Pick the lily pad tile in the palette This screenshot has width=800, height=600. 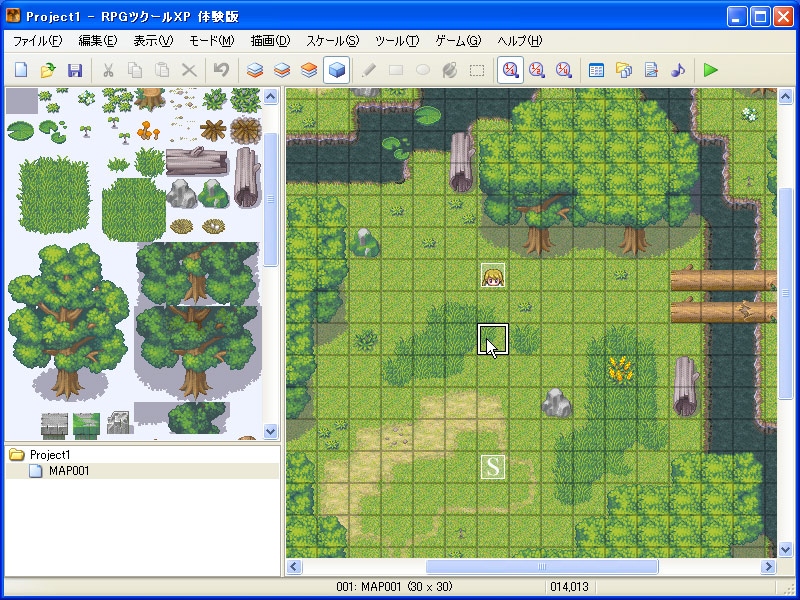pyautogui.click(x=20, y=131)
